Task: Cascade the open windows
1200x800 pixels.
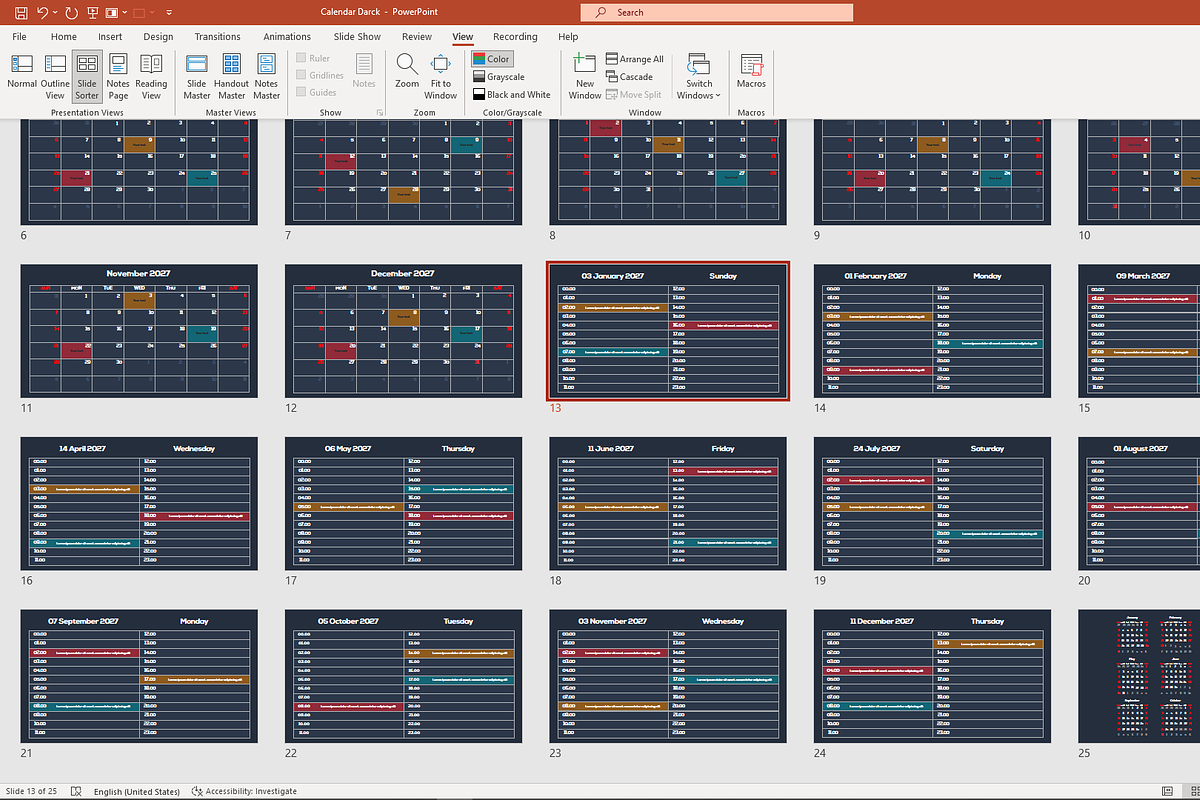Action: pyautogui.click(x=630, y=77)
